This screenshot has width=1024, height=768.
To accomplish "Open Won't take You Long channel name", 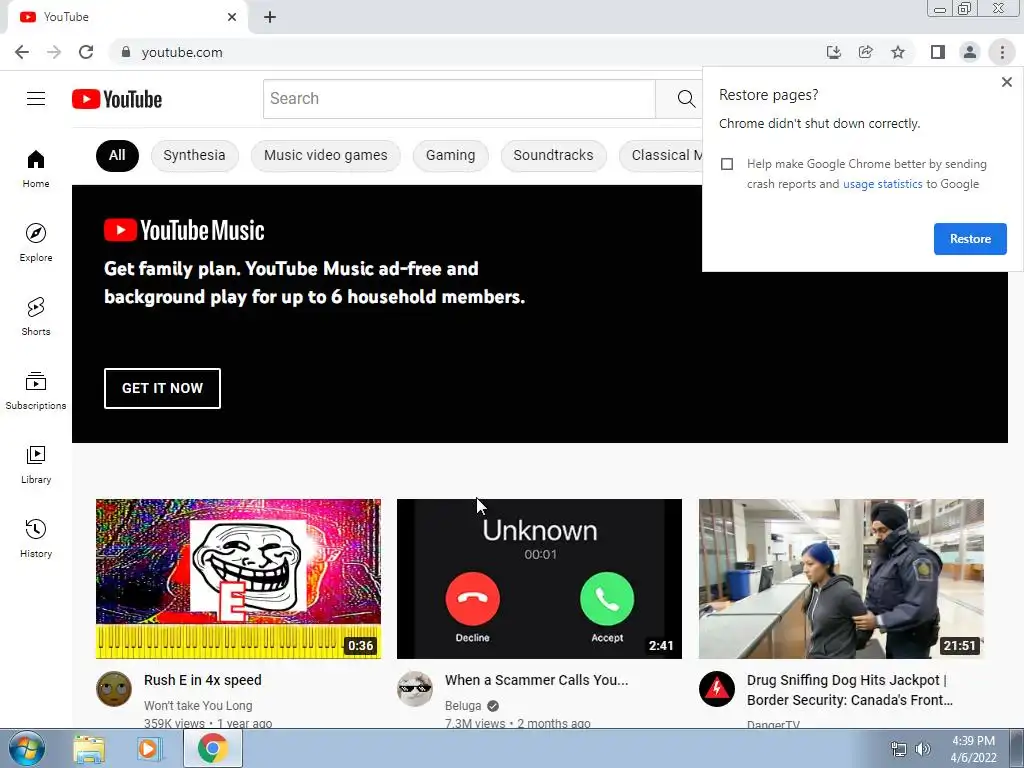I will pos(198,706).
